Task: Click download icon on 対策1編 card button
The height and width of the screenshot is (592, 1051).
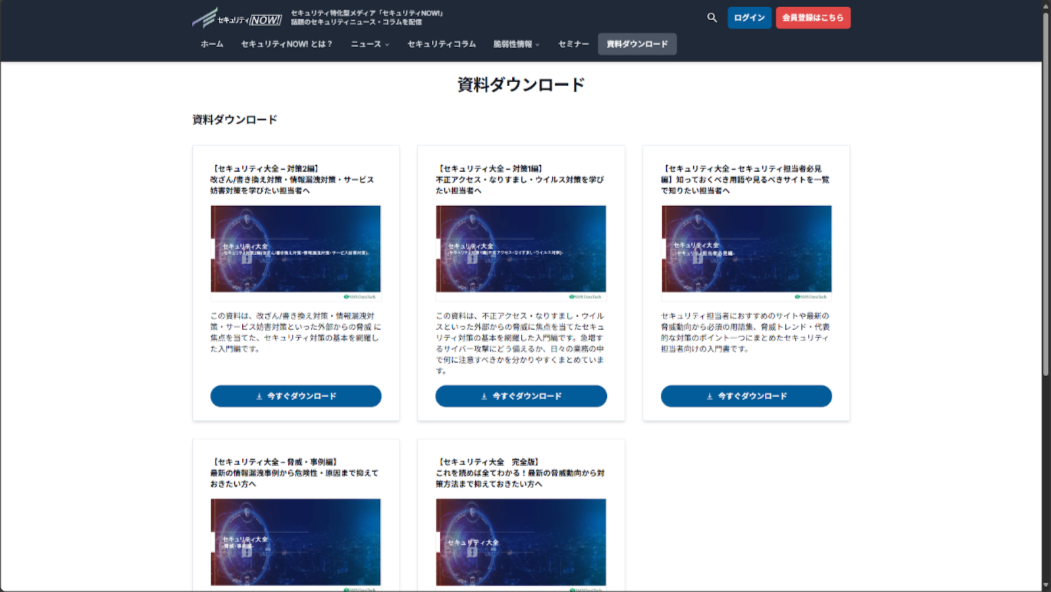Action: (484, 396)
